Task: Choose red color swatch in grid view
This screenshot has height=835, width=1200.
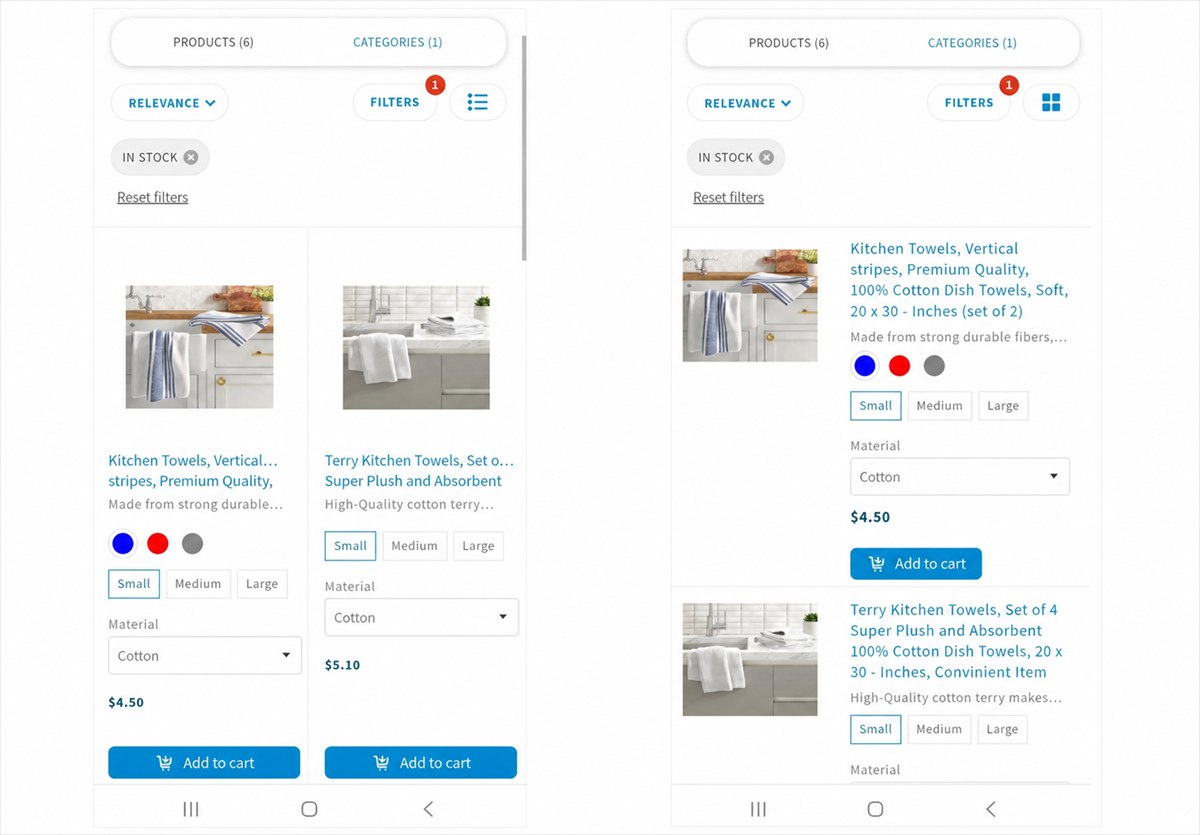Action: tap(158, 543)
